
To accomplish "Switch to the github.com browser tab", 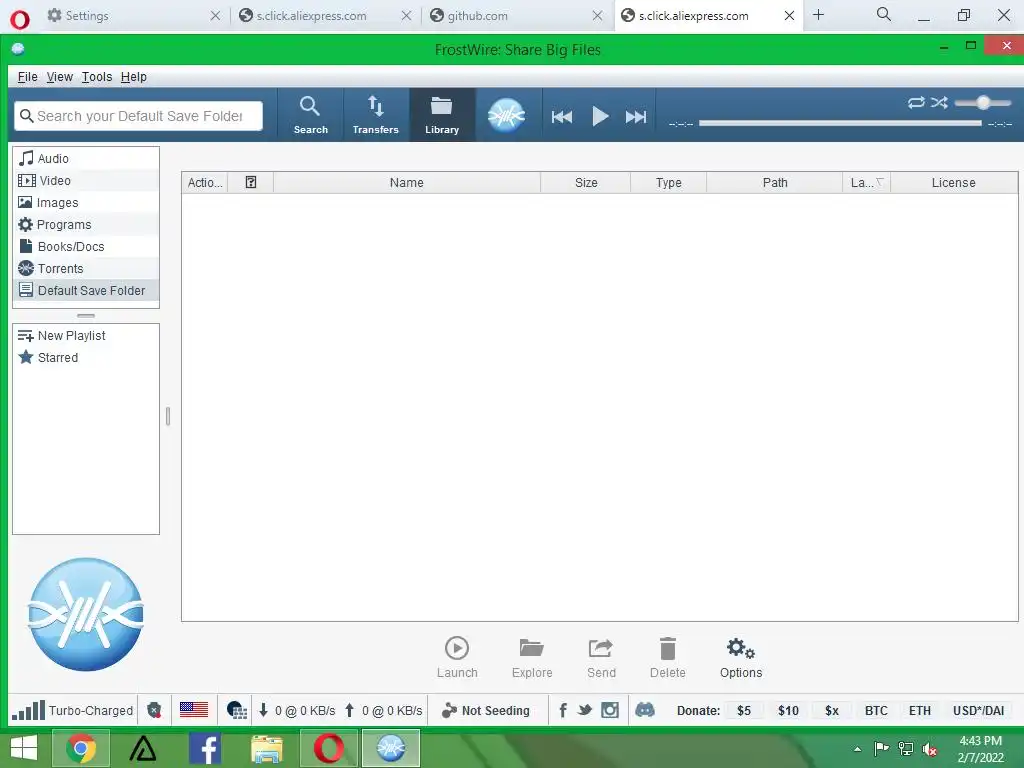I will [x=516, y=16].
